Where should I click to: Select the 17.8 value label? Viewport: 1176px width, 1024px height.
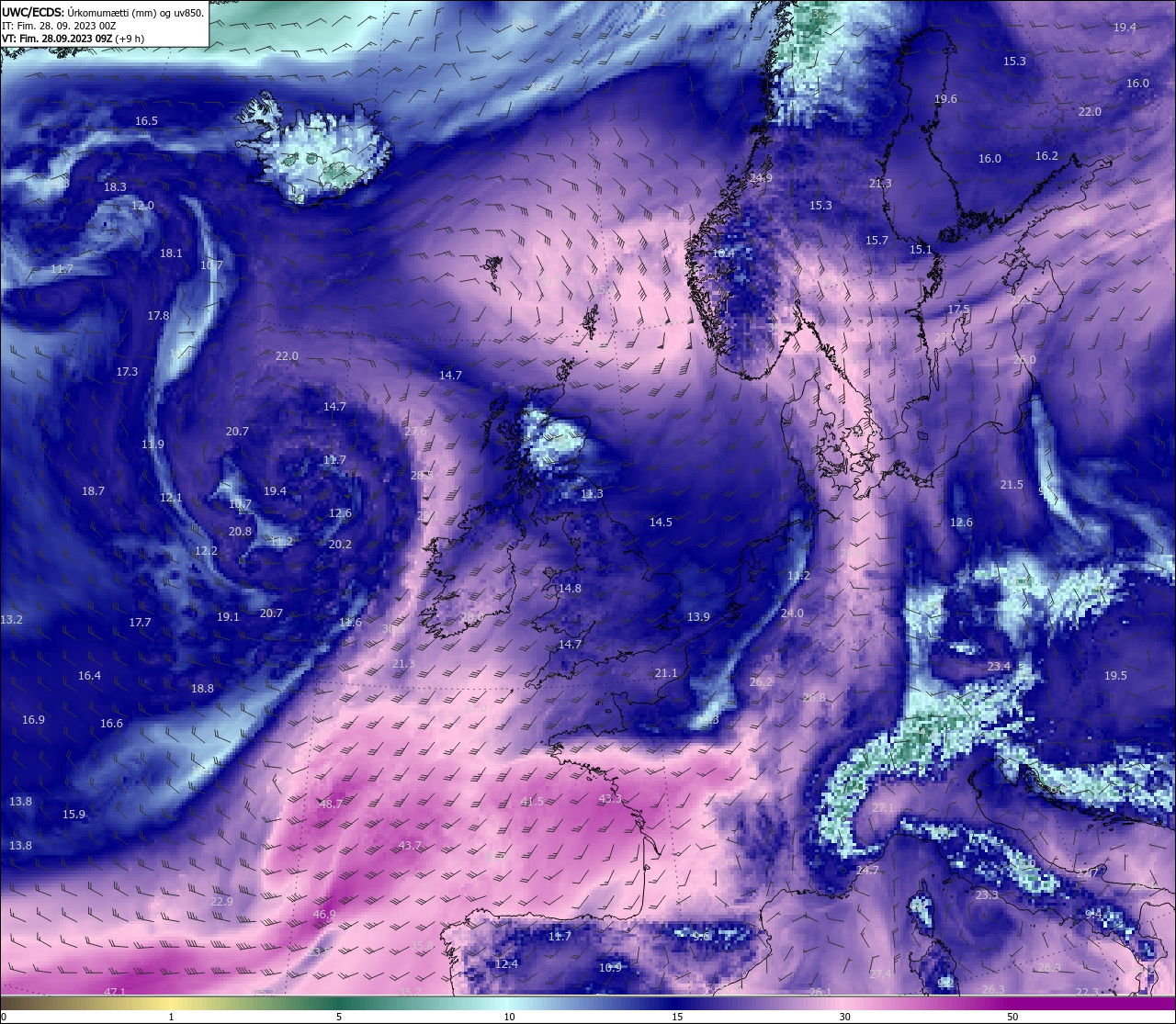click(158, 316)
